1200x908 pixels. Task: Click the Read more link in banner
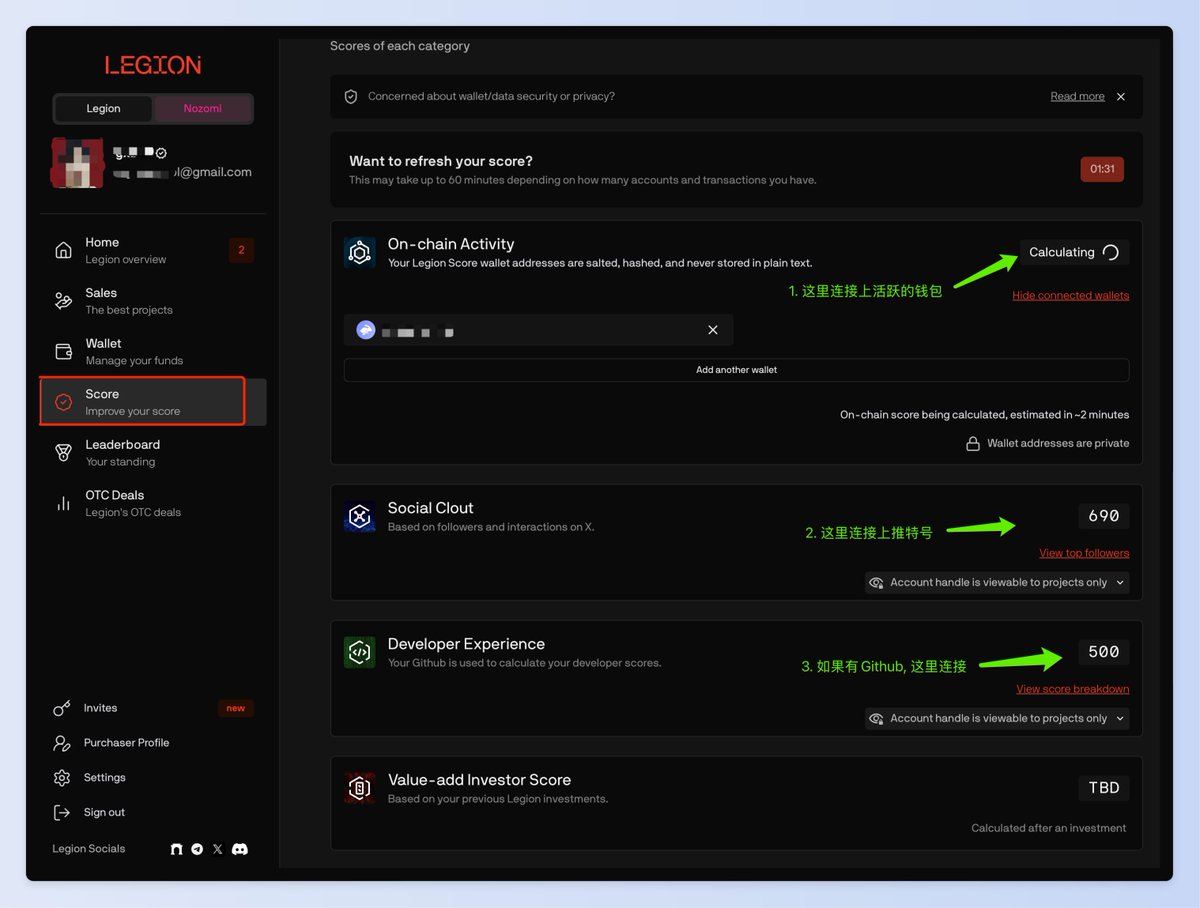point(1077,97)
